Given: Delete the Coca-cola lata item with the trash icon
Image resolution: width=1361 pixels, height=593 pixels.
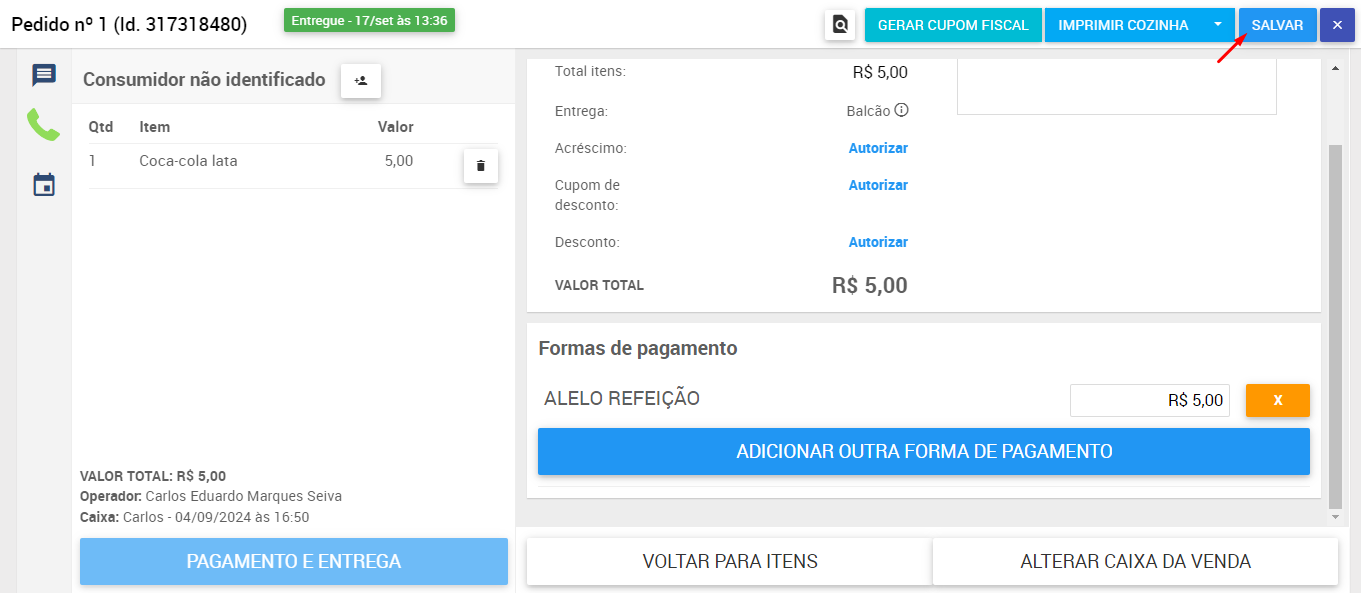Looking at the screenshot, I should (x=480, y=166).
